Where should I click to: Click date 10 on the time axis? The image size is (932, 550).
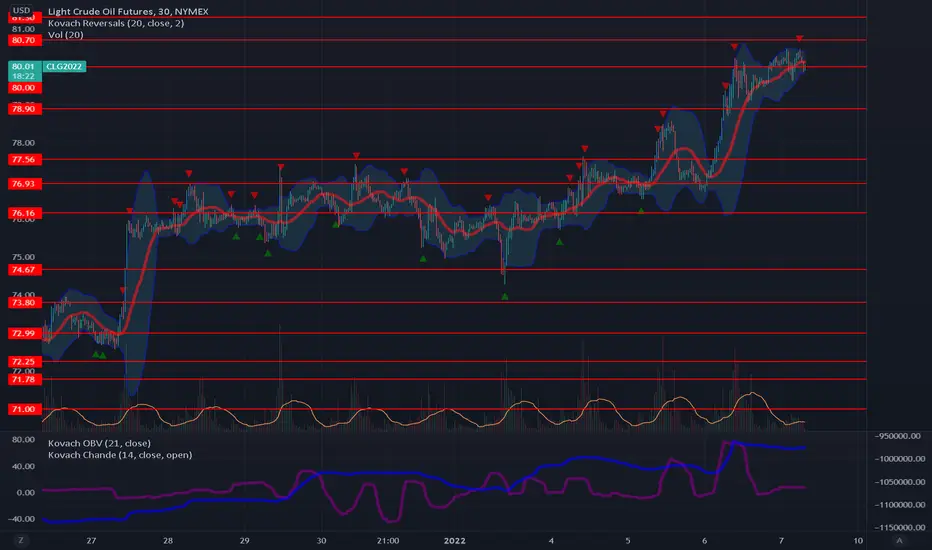858,540
